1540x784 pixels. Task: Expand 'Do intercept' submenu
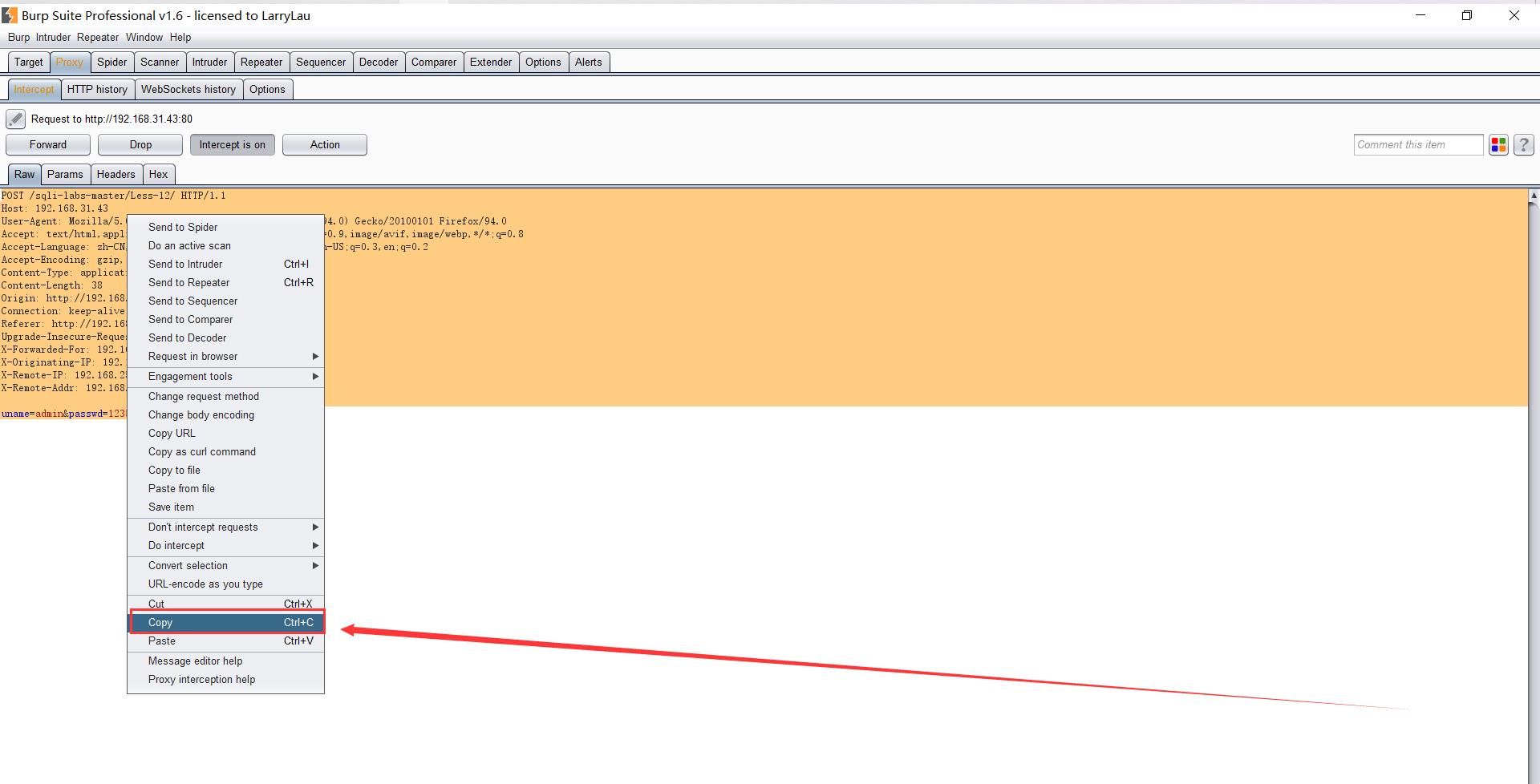[225, 546]
